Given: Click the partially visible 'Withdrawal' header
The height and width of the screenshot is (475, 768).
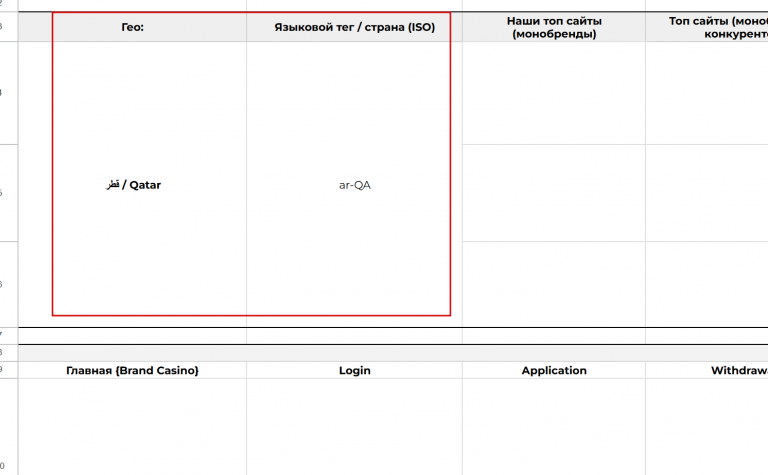Looking at the screenshot, I should coord(707,370).
